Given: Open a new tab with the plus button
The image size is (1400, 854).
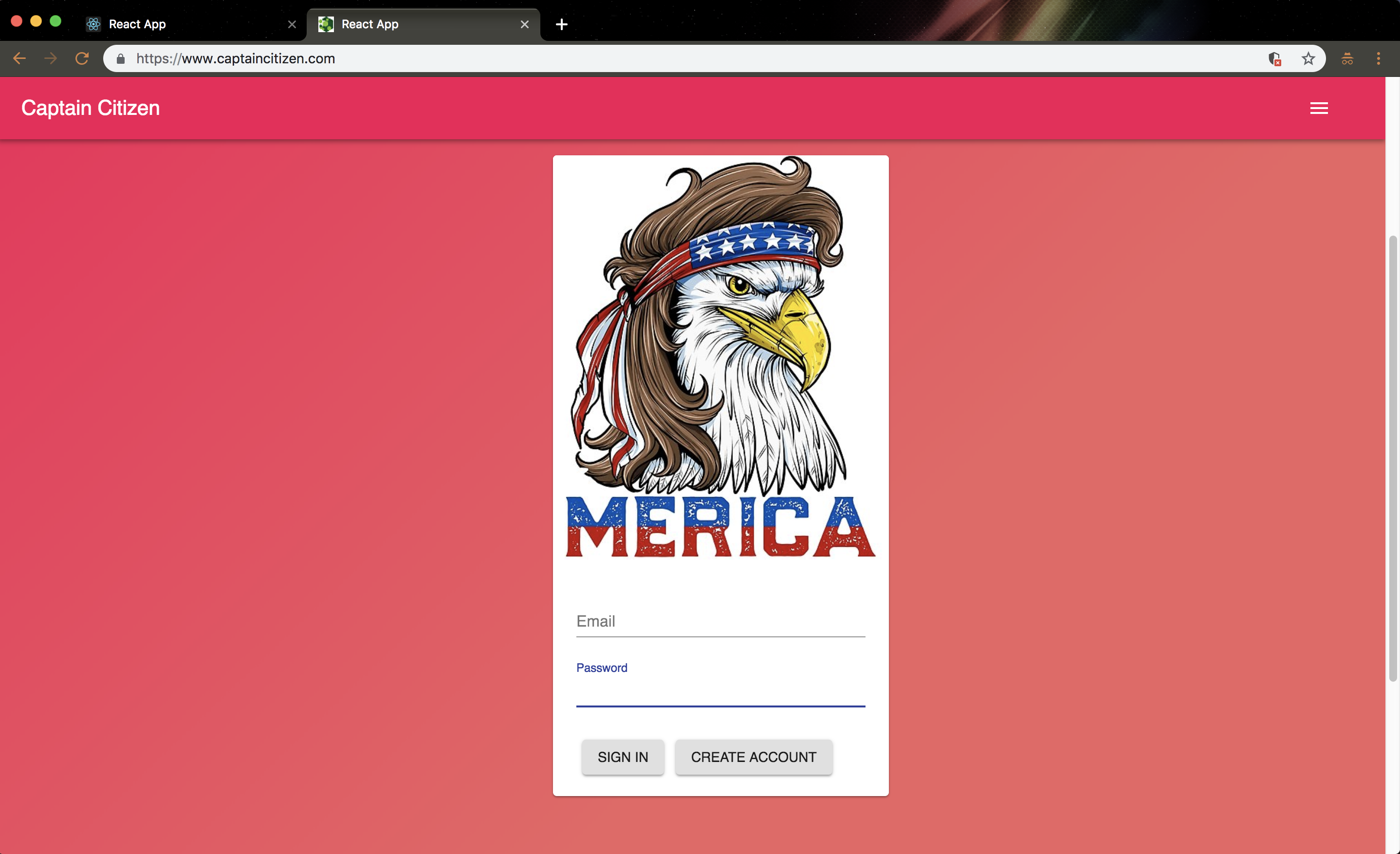Looking at the screenshot, I should click(x=561, y=24).
